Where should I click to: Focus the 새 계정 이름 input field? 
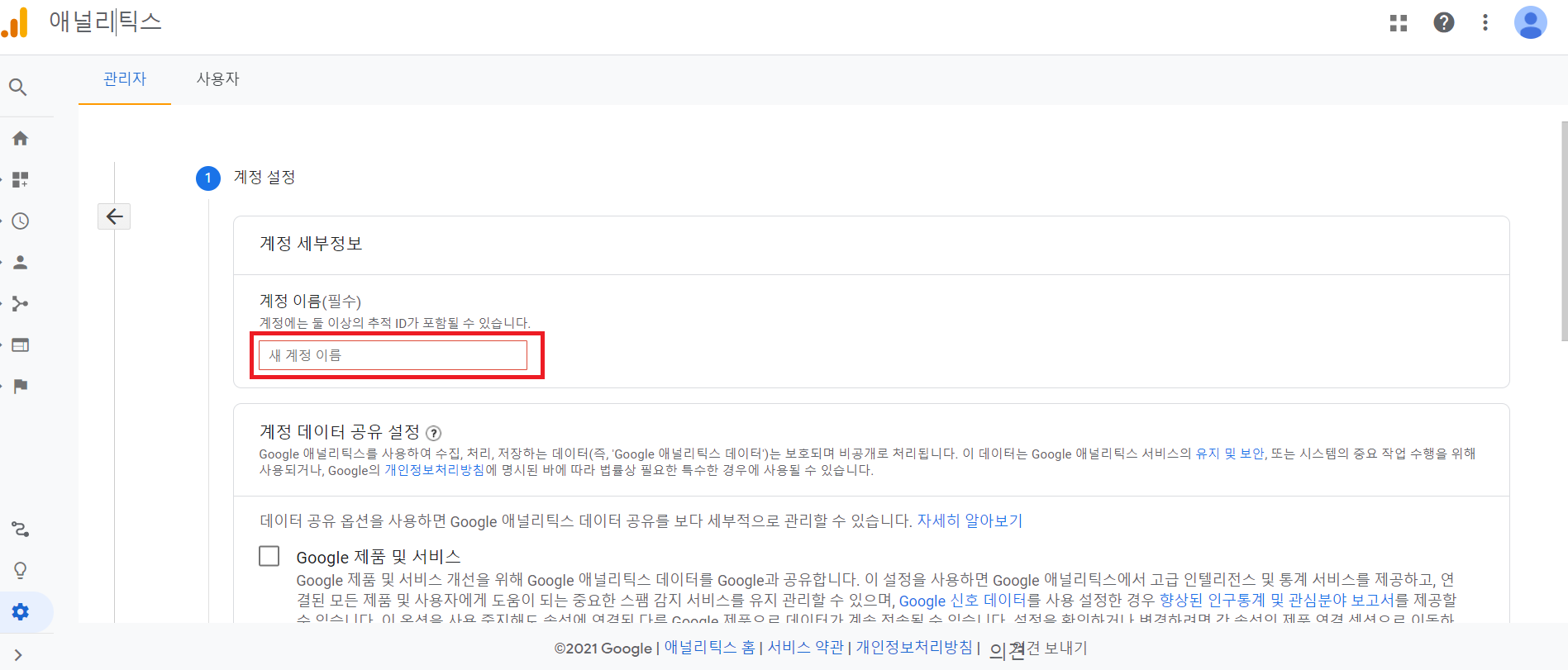[x=393, y=355]
